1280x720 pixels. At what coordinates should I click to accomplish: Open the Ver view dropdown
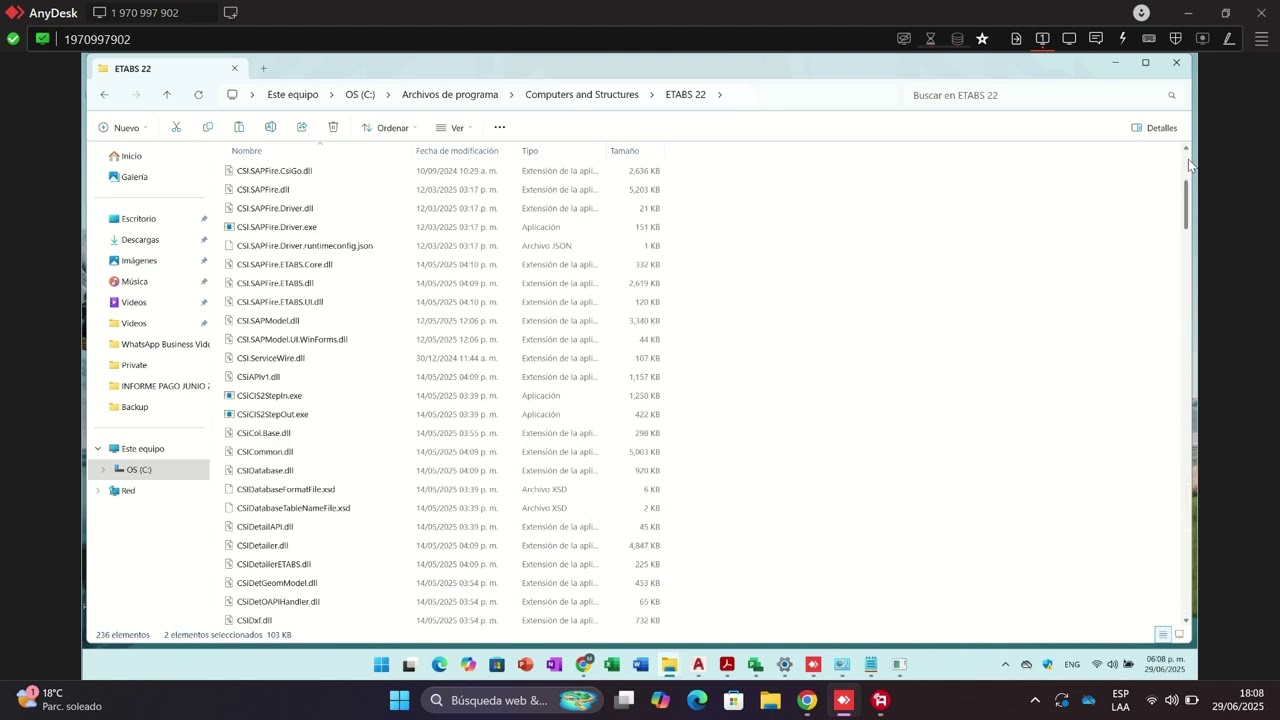click(x=454, y=128)
